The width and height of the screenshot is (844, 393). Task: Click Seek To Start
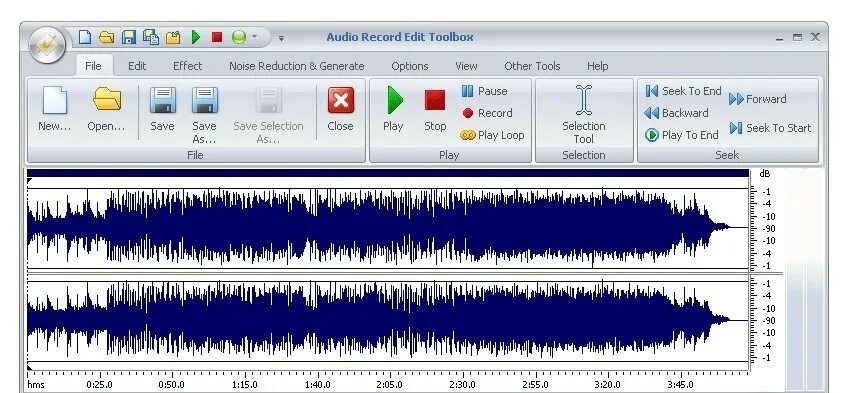pos(770,128)
